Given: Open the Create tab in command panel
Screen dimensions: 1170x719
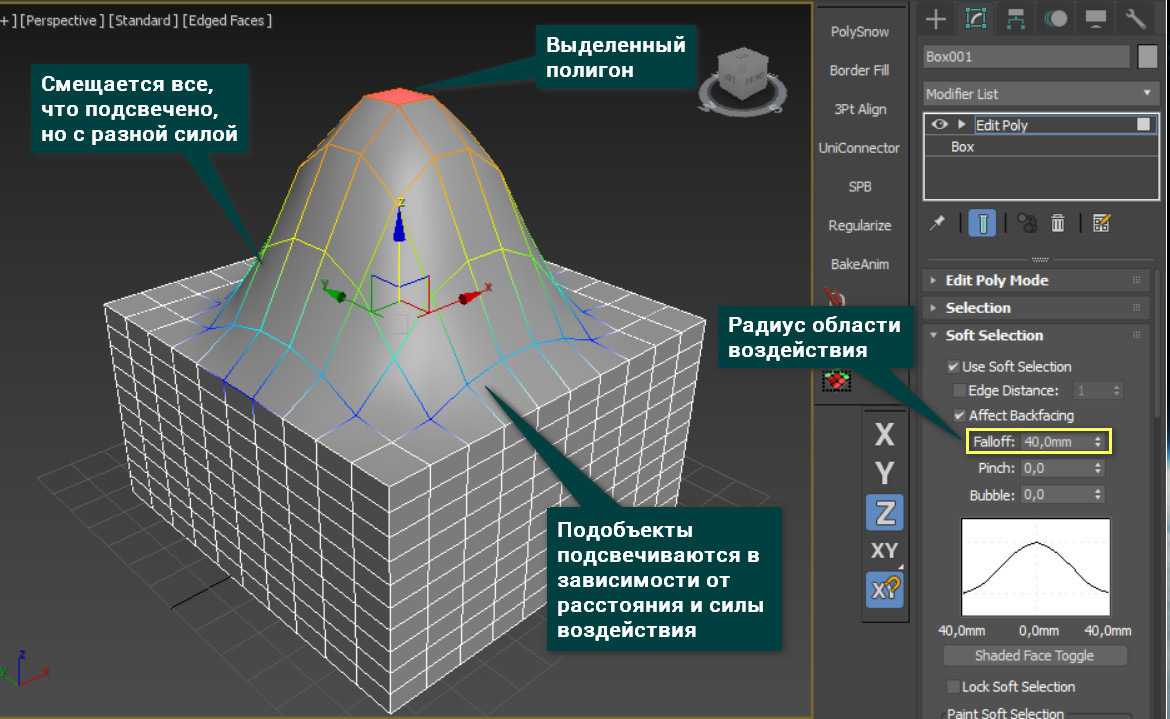Looking at the screenshot, I should 936,18.
